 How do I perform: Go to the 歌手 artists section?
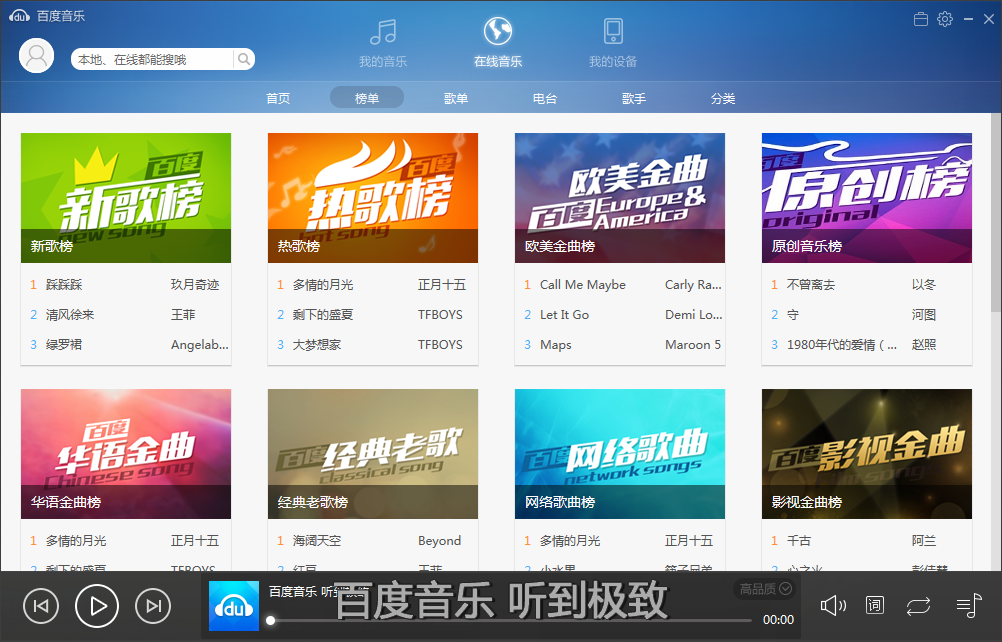[x=634, y=98]
